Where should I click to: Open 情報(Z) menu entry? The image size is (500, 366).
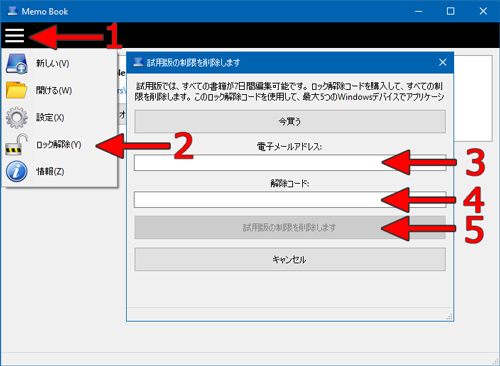click(59, 171)
